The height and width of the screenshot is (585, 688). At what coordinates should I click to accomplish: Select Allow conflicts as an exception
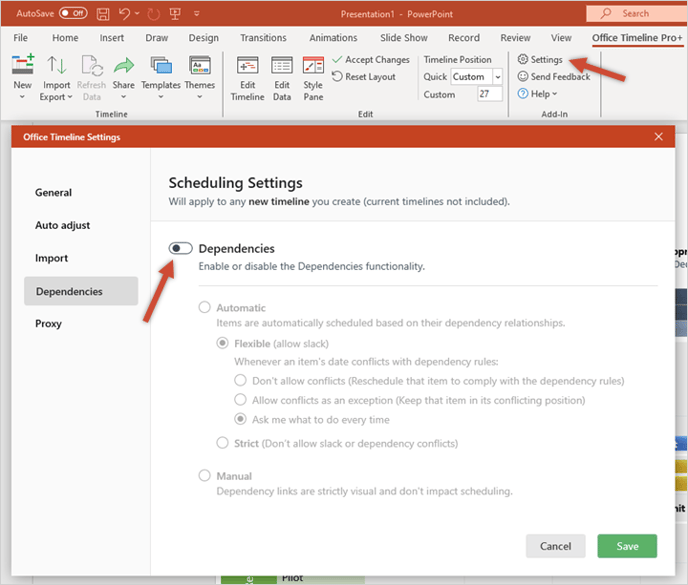click(x=240, y=399)
